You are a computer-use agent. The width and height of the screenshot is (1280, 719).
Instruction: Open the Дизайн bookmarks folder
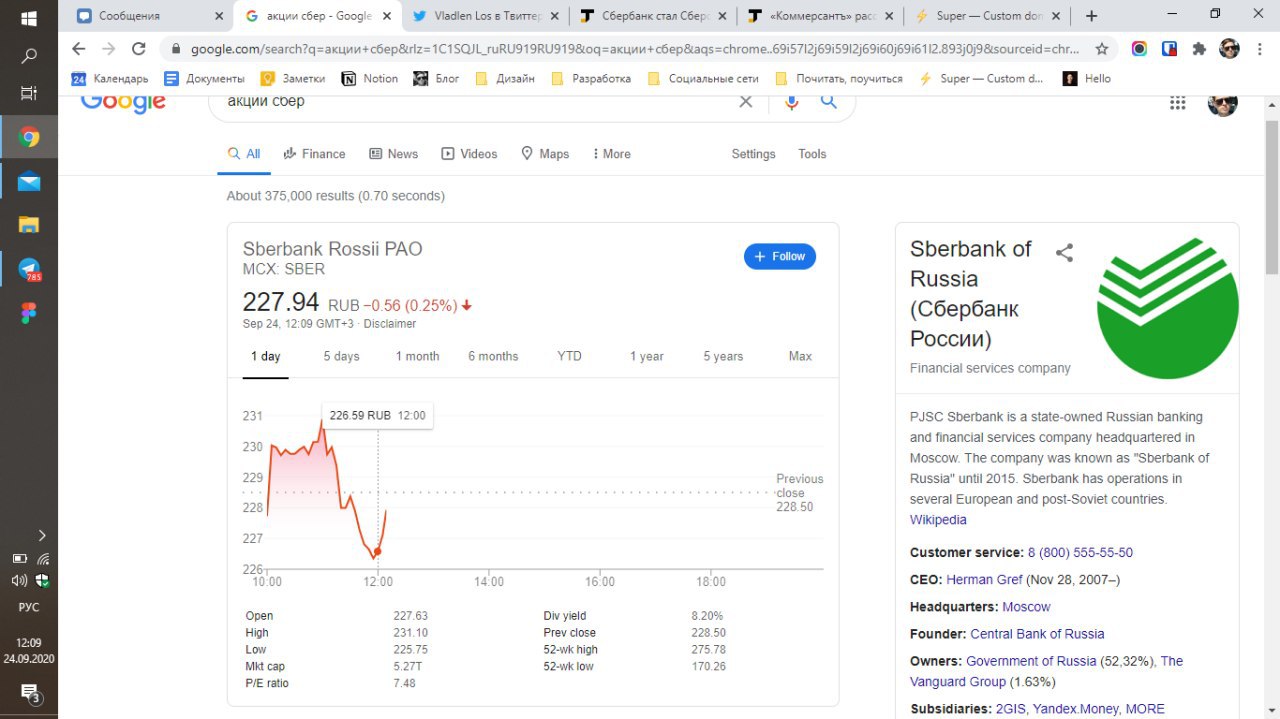(505, 78)
